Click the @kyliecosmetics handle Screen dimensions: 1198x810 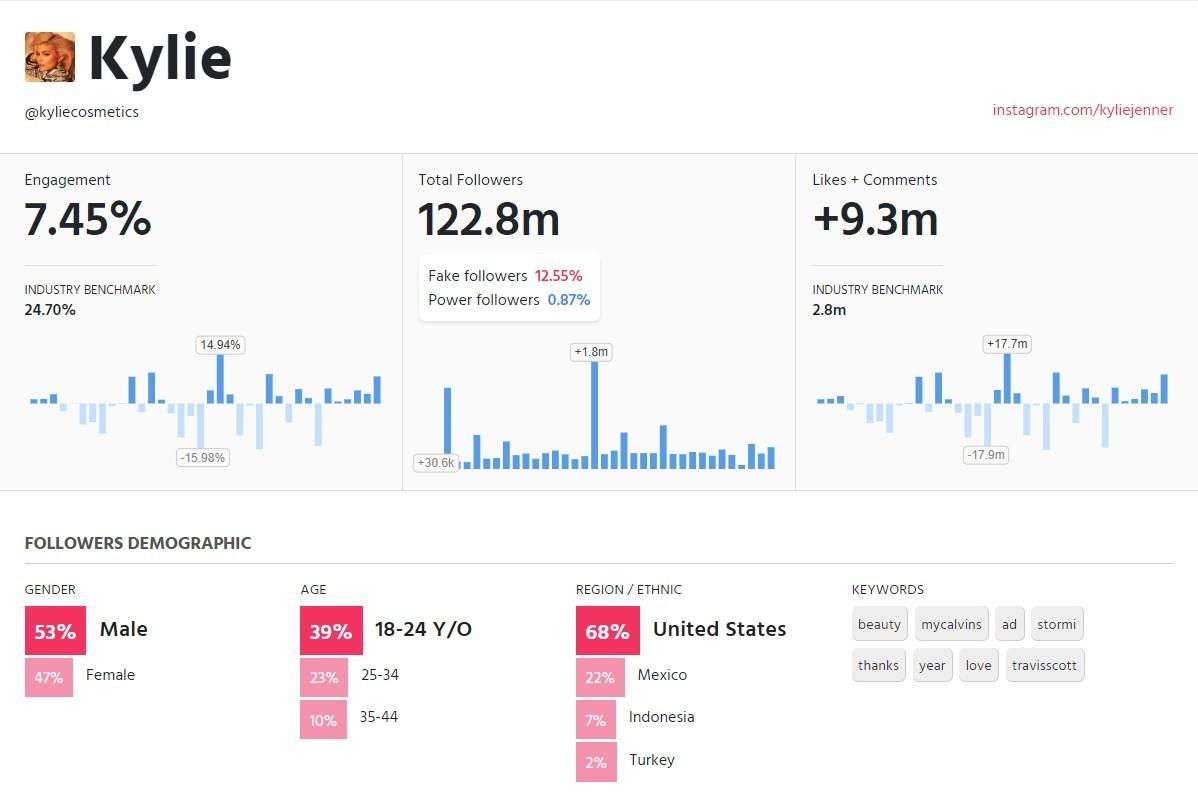(x=82, y=112)
